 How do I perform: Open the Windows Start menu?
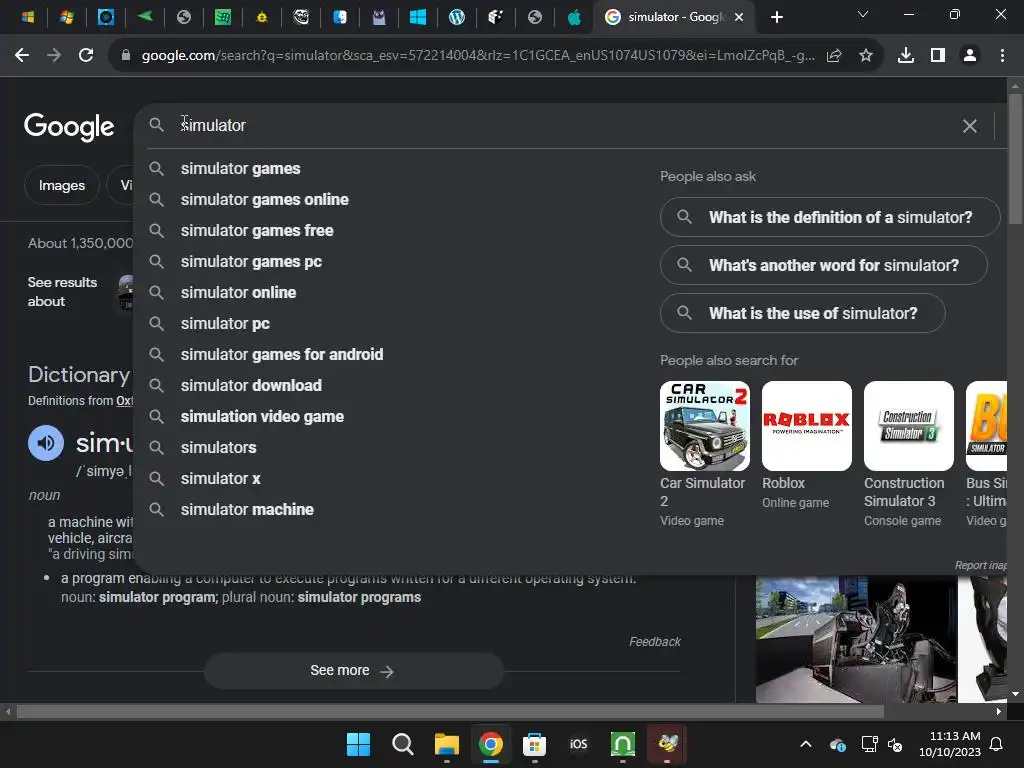click(x=358, y=744)
